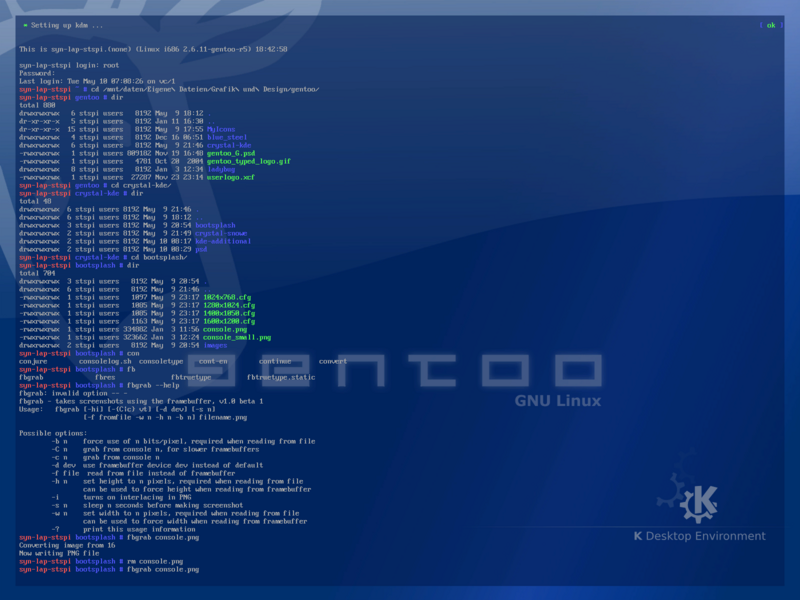Click the "-h n" set height option

coord(177,481)
